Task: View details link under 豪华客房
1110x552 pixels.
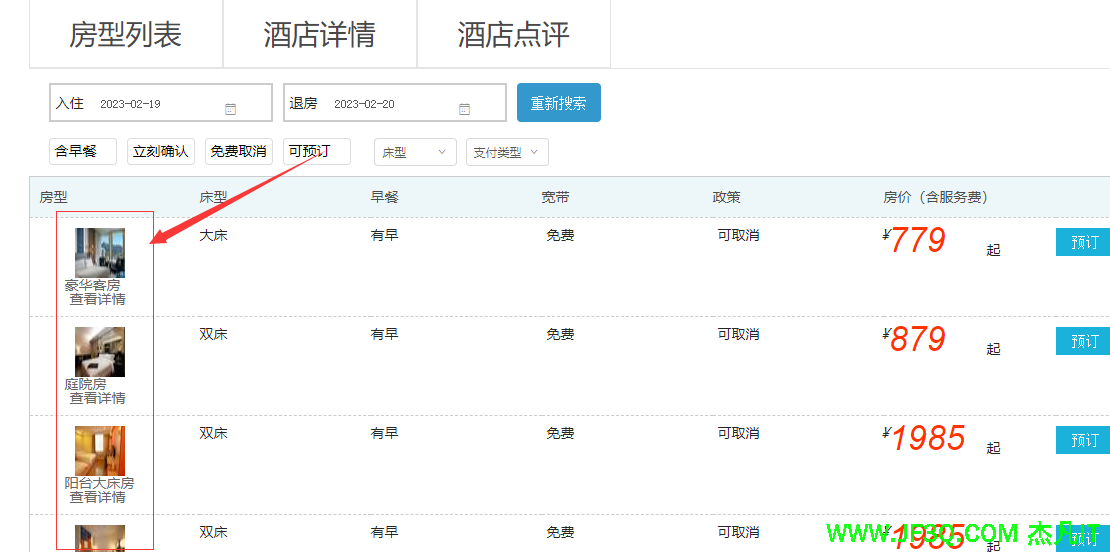Action: click(97, 299)
